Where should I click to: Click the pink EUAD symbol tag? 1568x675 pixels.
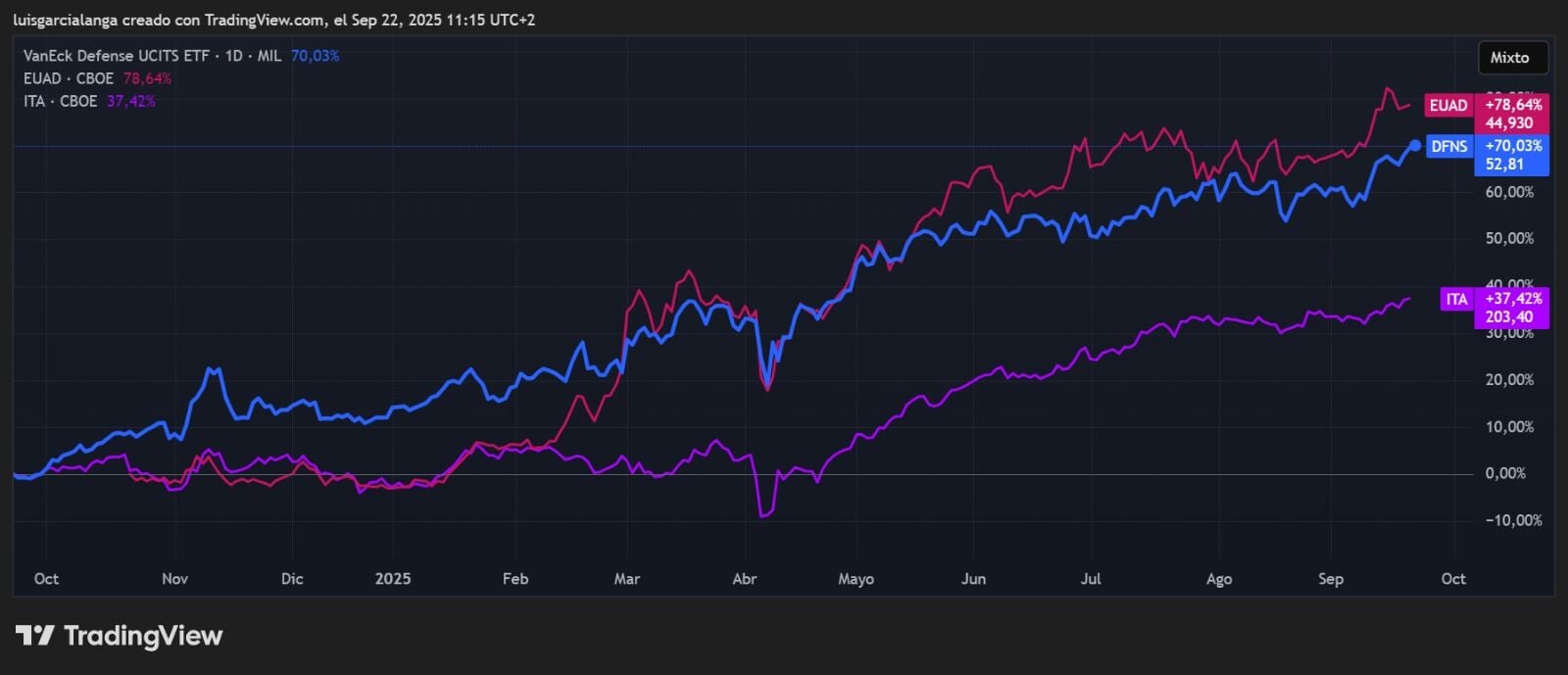[1447, 106]
